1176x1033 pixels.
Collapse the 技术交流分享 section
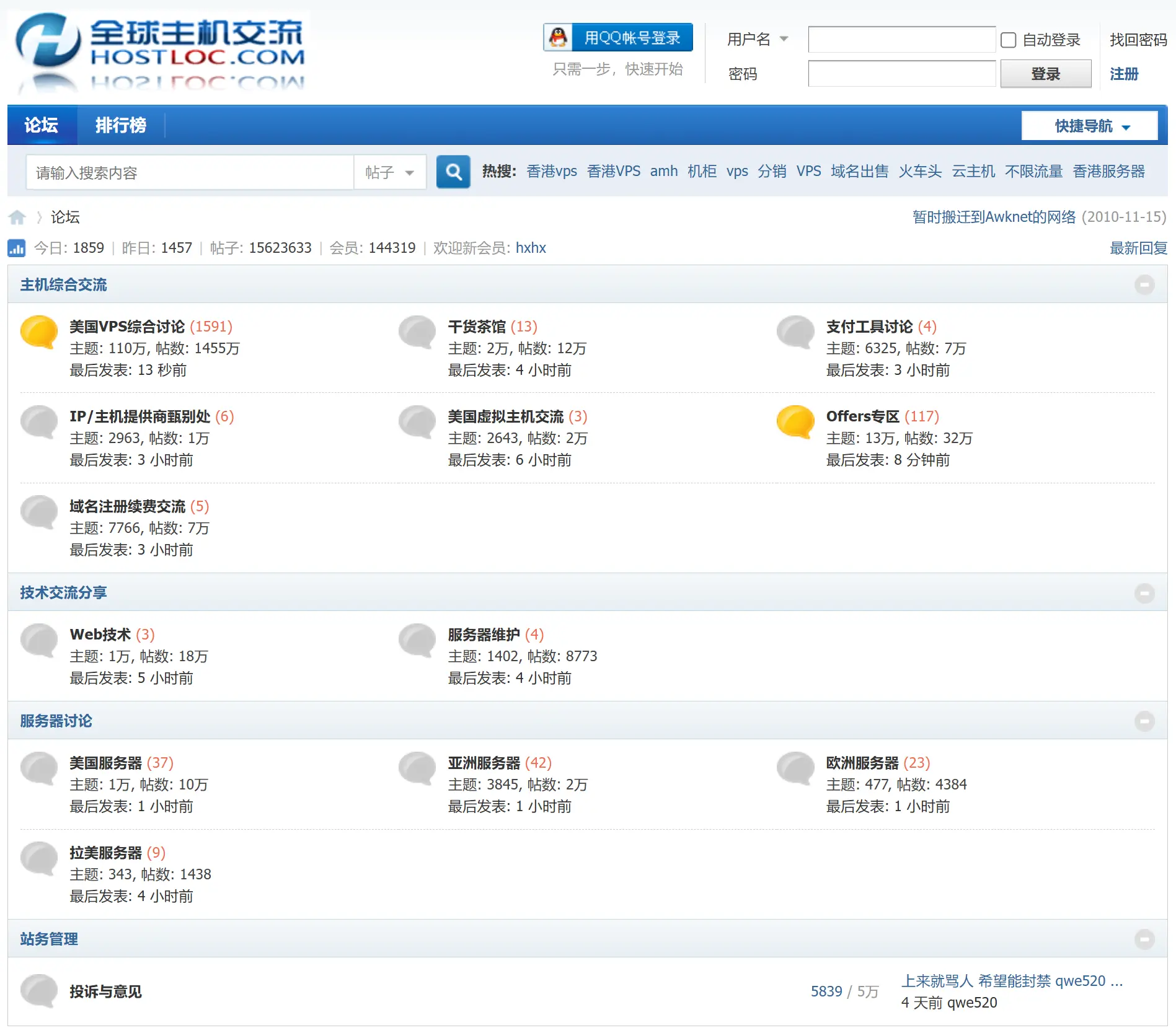pos(1144,593)
